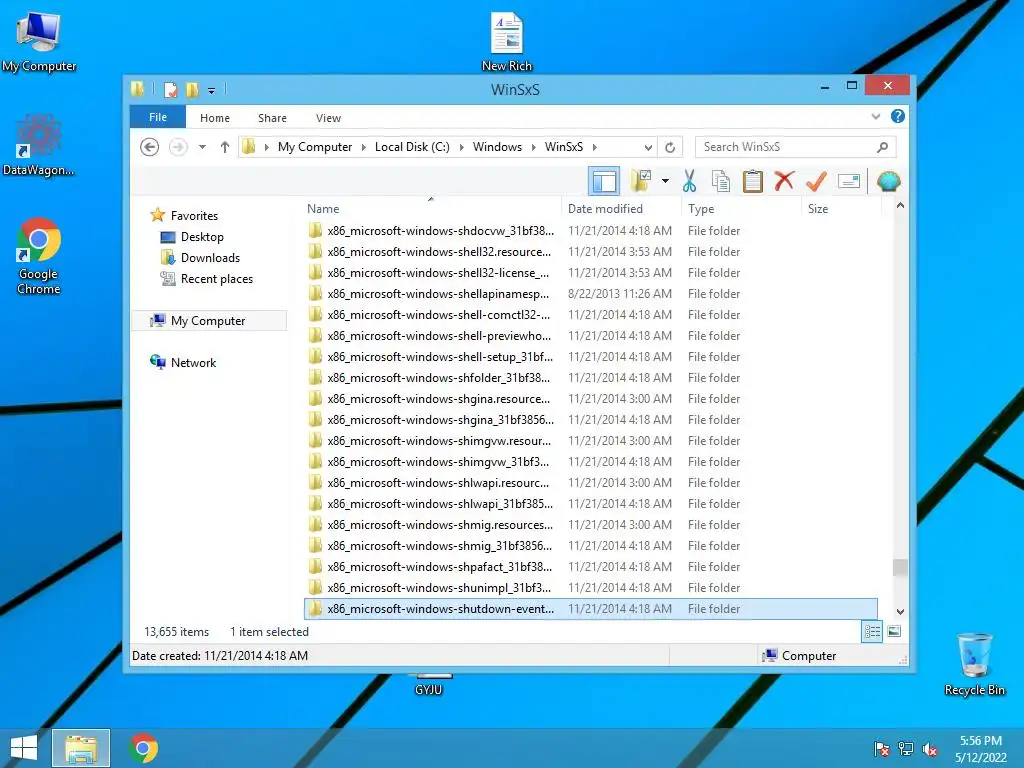Click the Properties icon in quick access toolbar
Screen dimensions: 1024x768
170,89
